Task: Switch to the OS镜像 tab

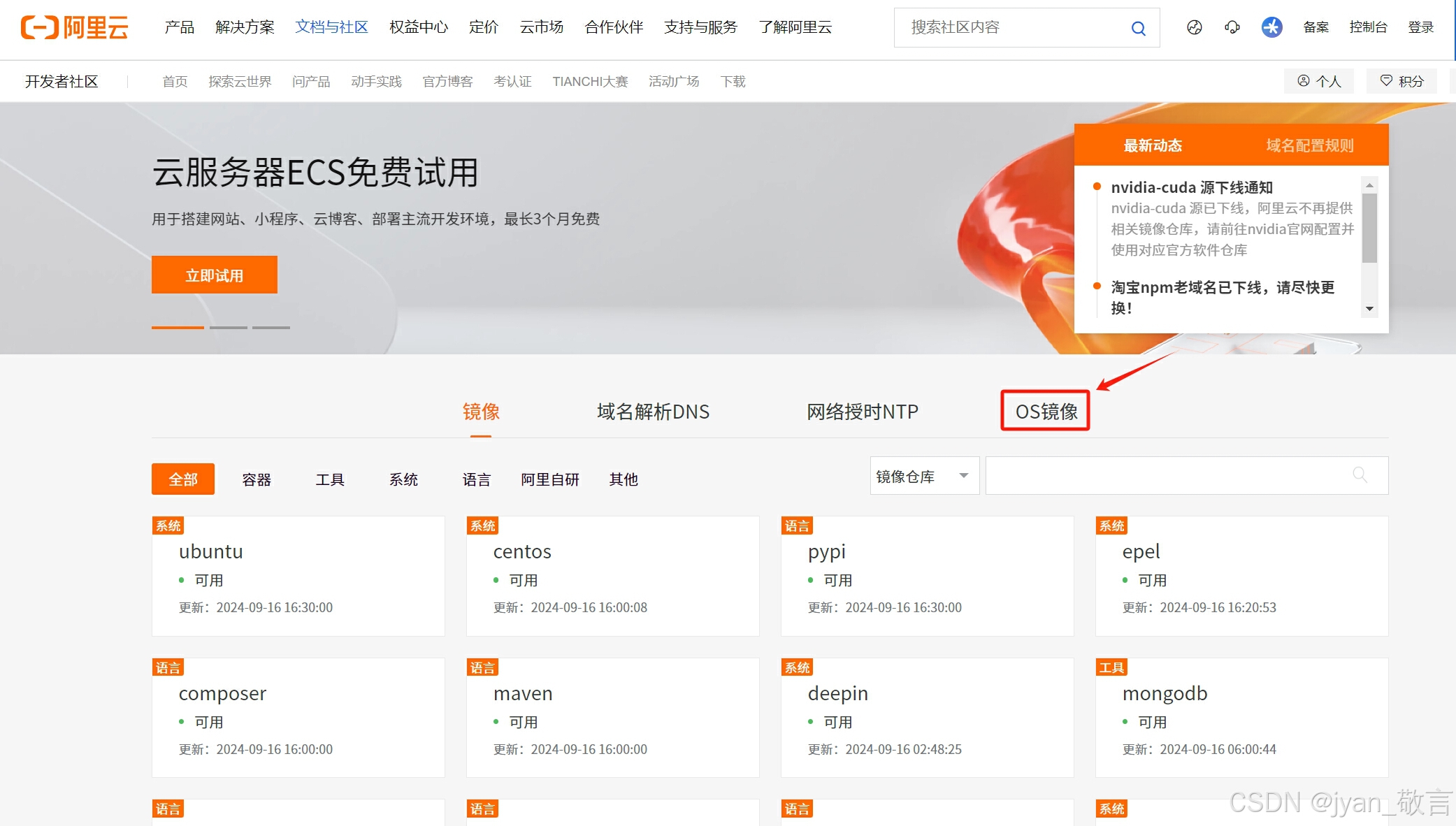Action: click(x=1046, y=412)
